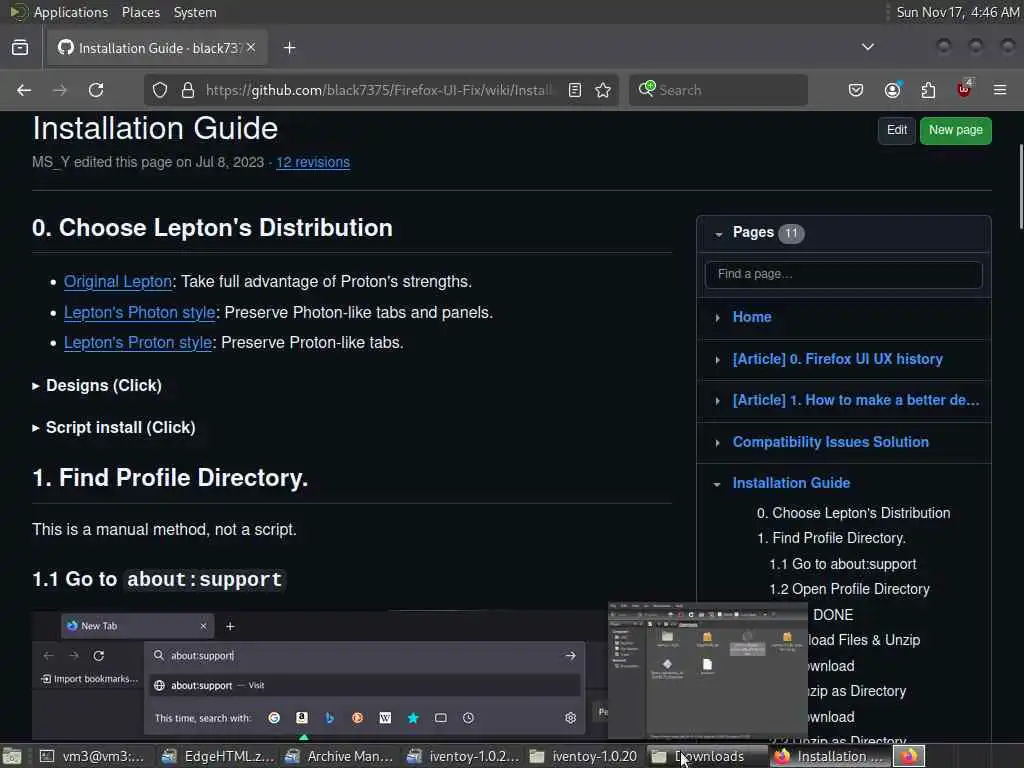Viewport: 1024px width, 768px height.
Task: Open a new browser tab
Action: (289, 48)
